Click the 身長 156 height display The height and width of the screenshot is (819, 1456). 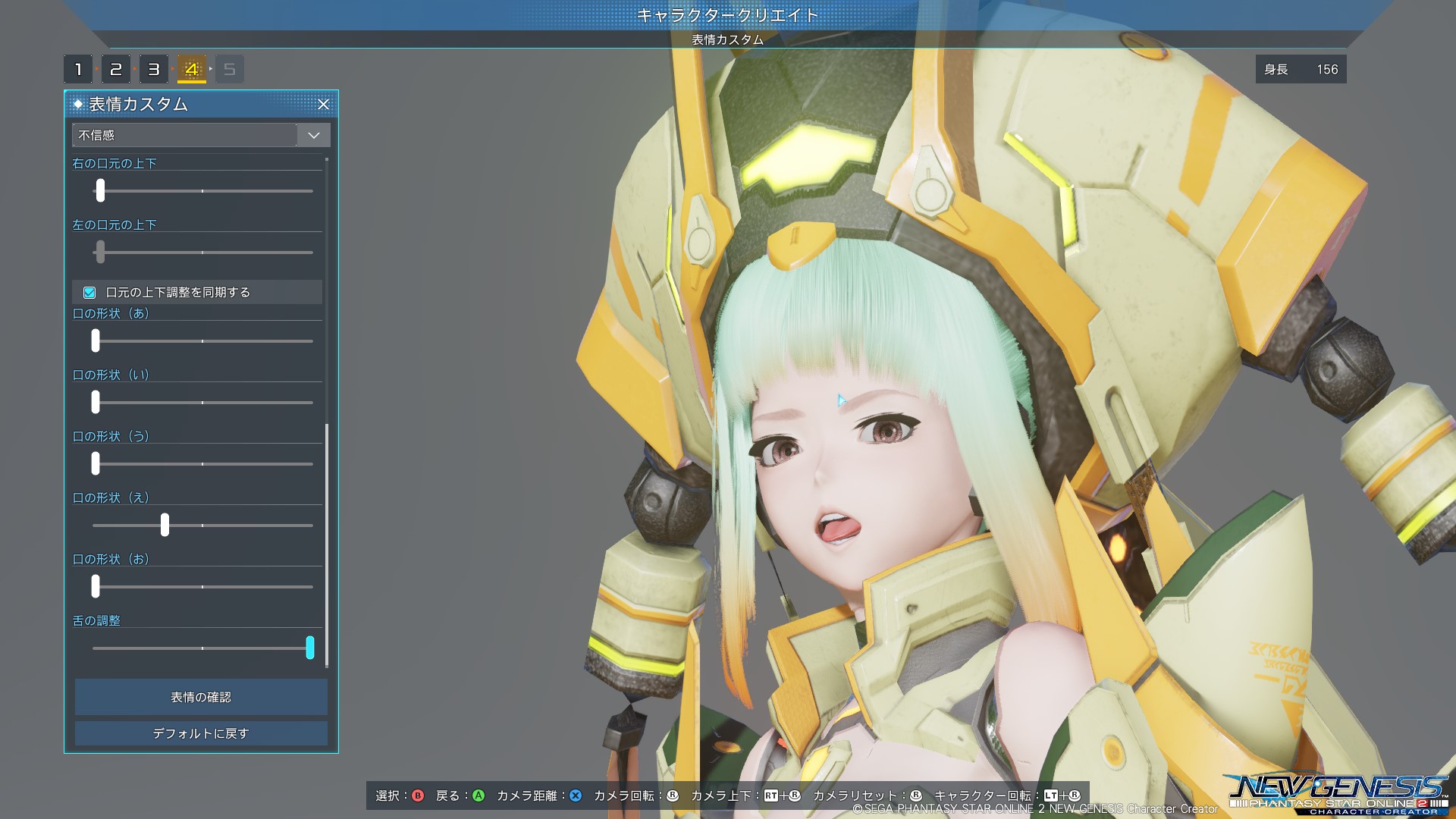coord(1301,70)
